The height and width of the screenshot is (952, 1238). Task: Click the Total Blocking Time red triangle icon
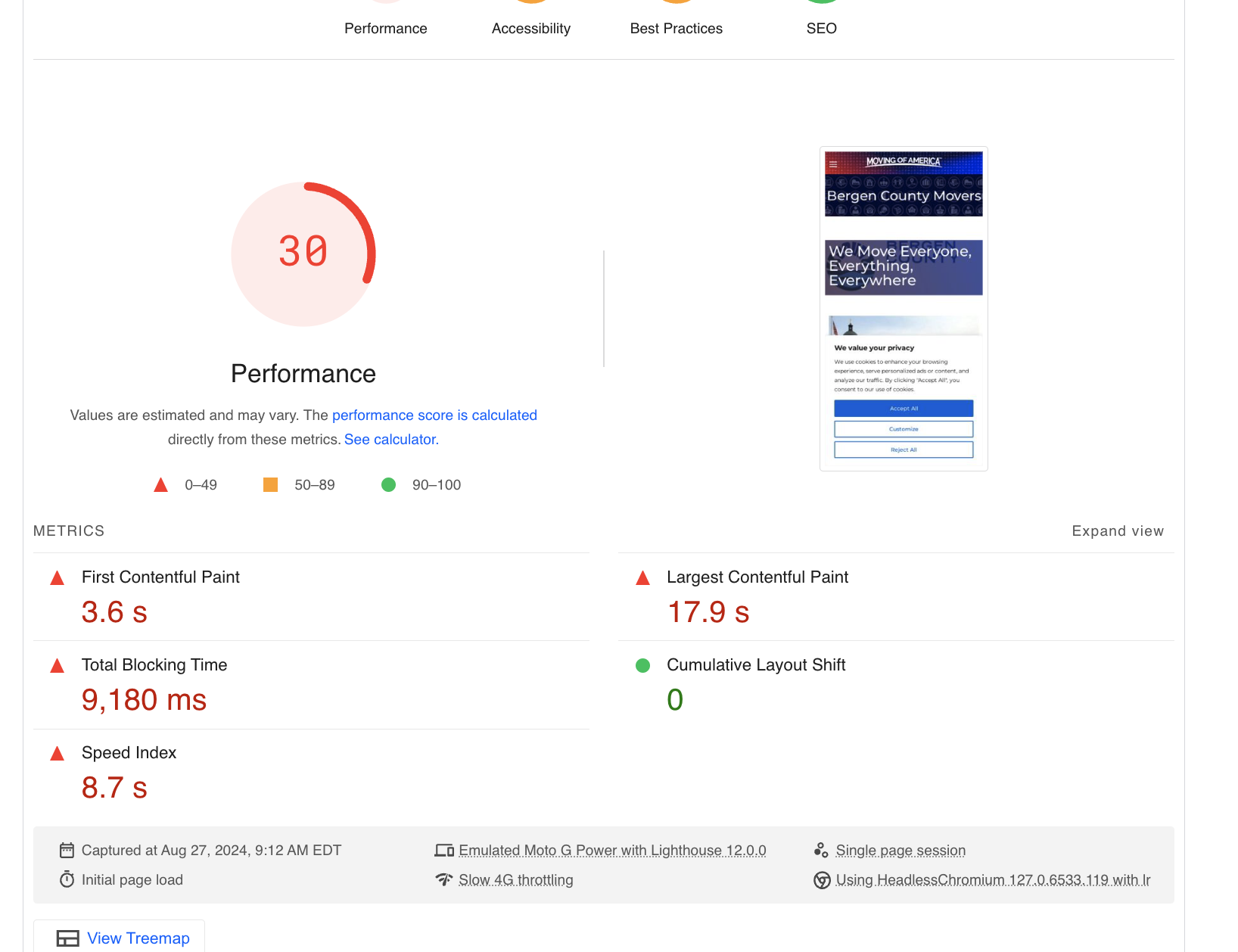(x=57, y=666)
